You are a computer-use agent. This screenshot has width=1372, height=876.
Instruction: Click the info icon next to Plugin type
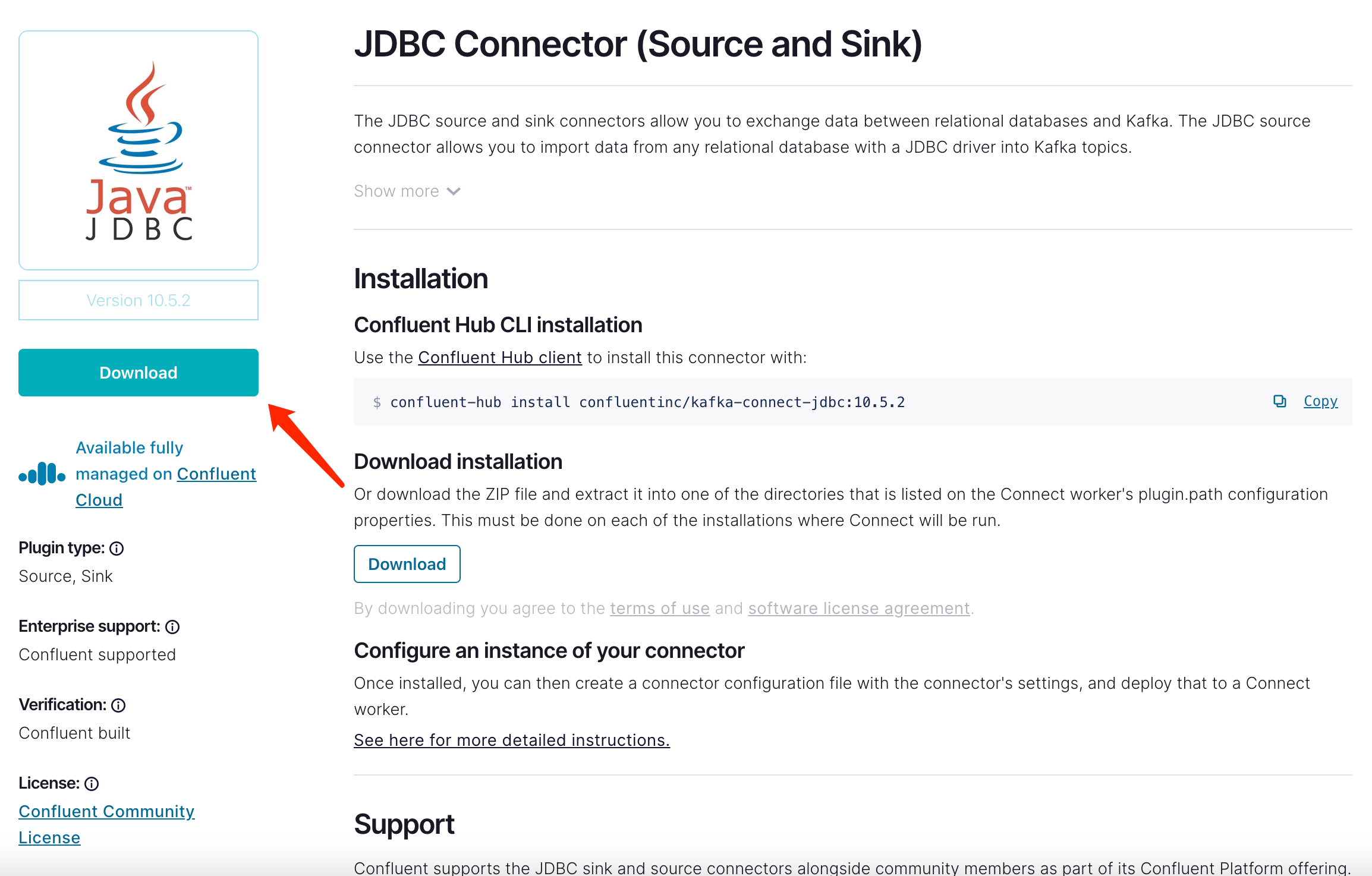tap(117, 548)
